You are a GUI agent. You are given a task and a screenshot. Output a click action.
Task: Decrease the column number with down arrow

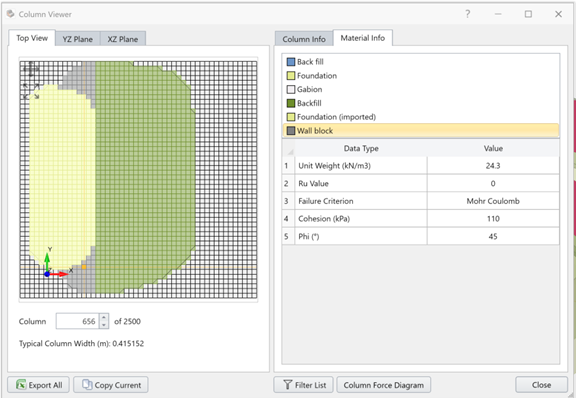104,325
